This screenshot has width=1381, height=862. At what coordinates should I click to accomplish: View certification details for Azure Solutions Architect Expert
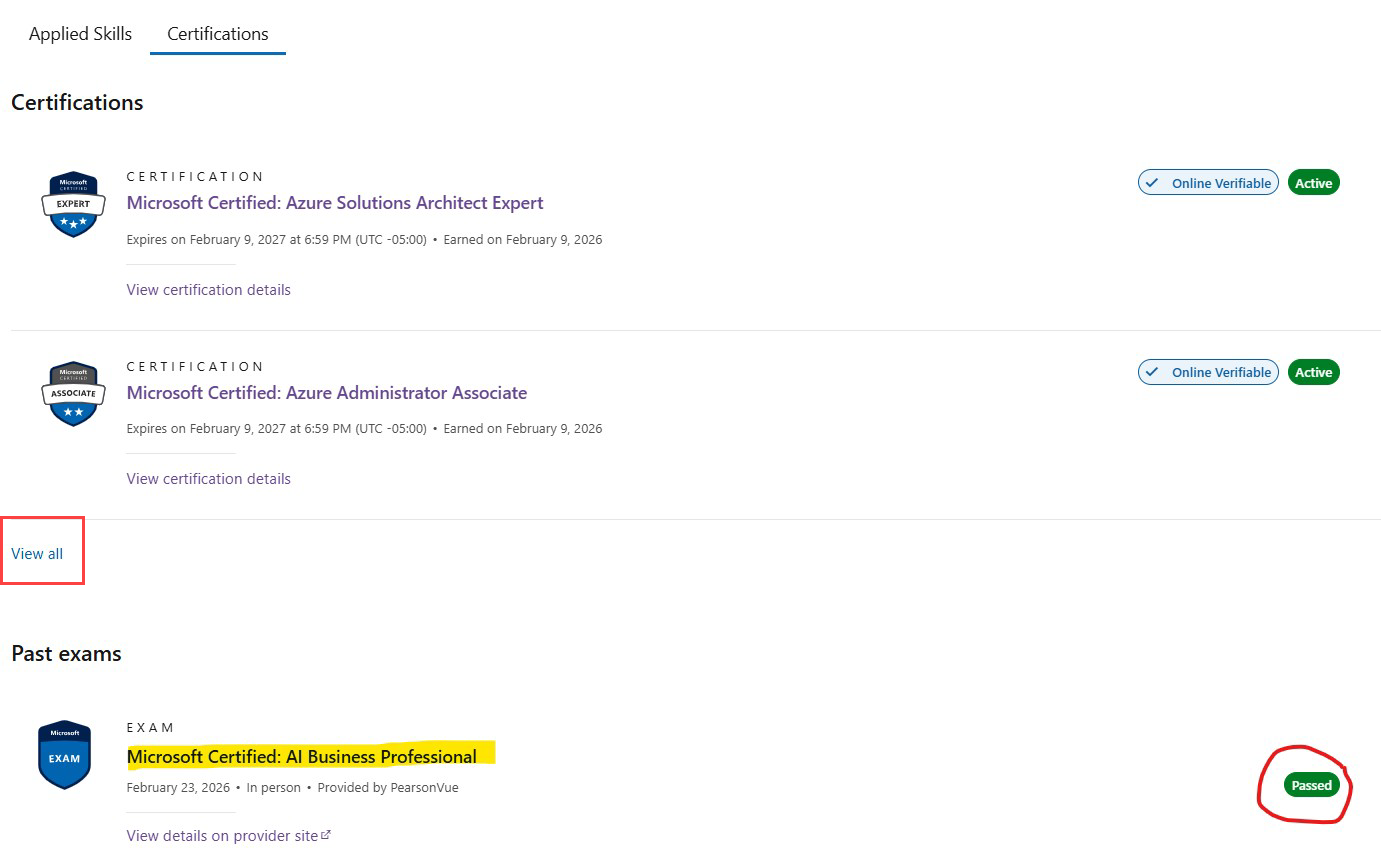click(x=209, y=290)
